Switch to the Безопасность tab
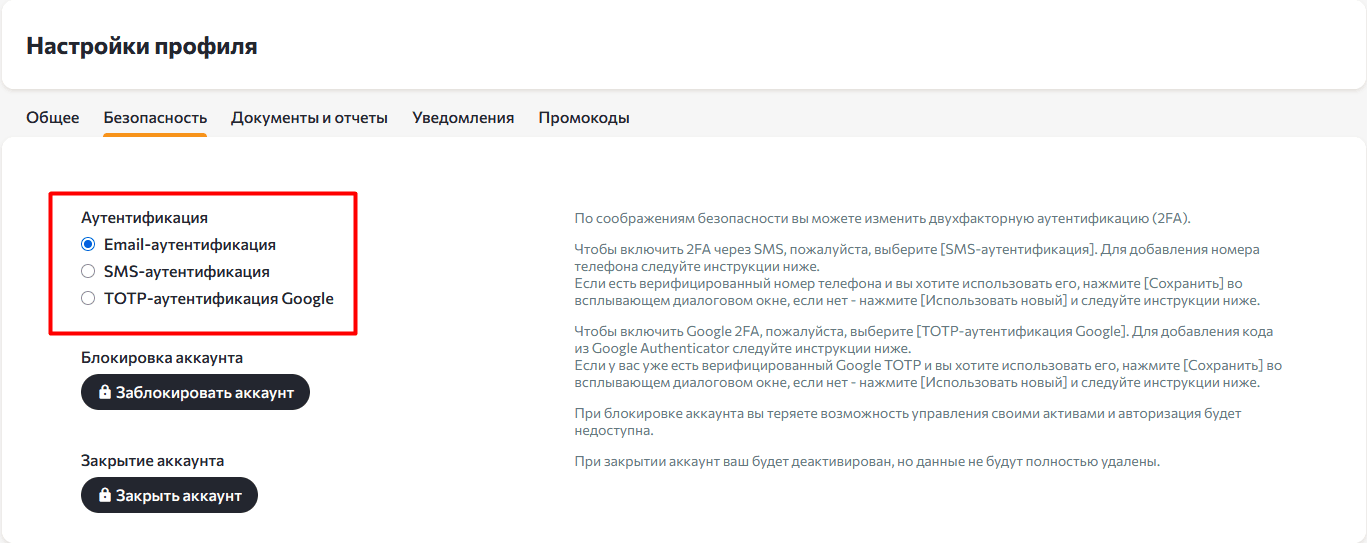 (x=155, y=118)
